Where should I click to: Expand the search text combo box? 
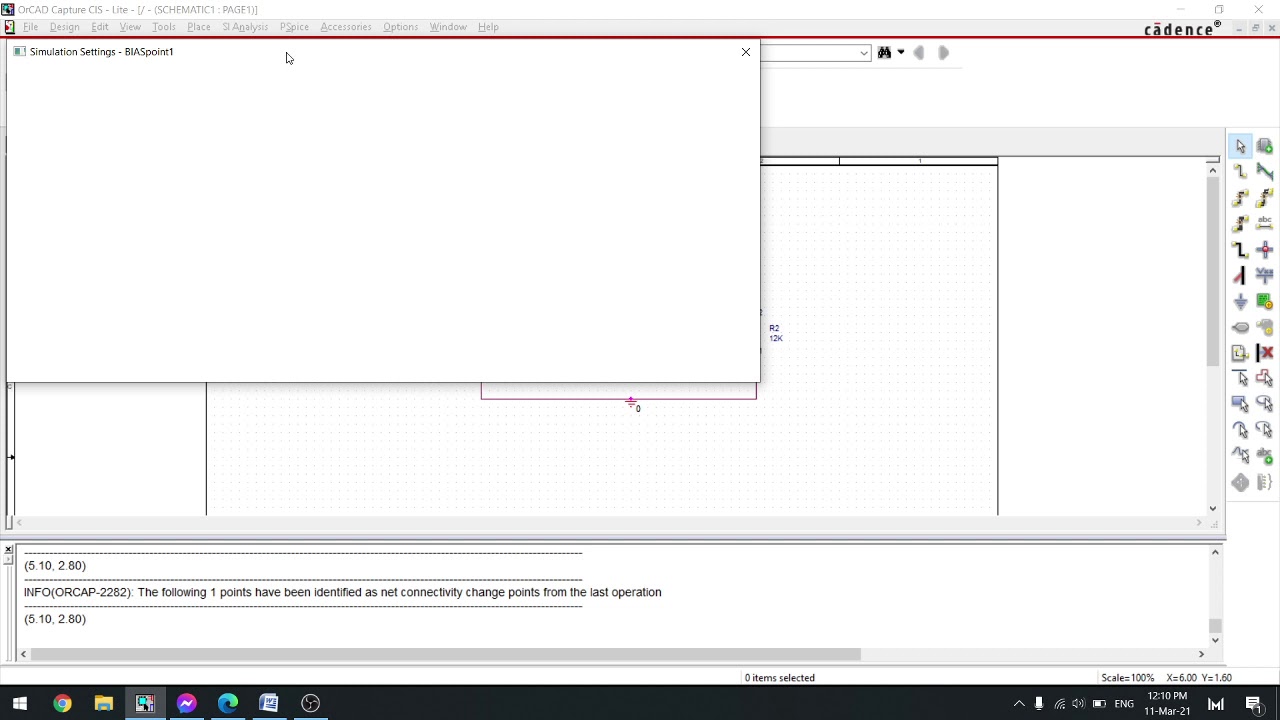[x=864, y=53]
